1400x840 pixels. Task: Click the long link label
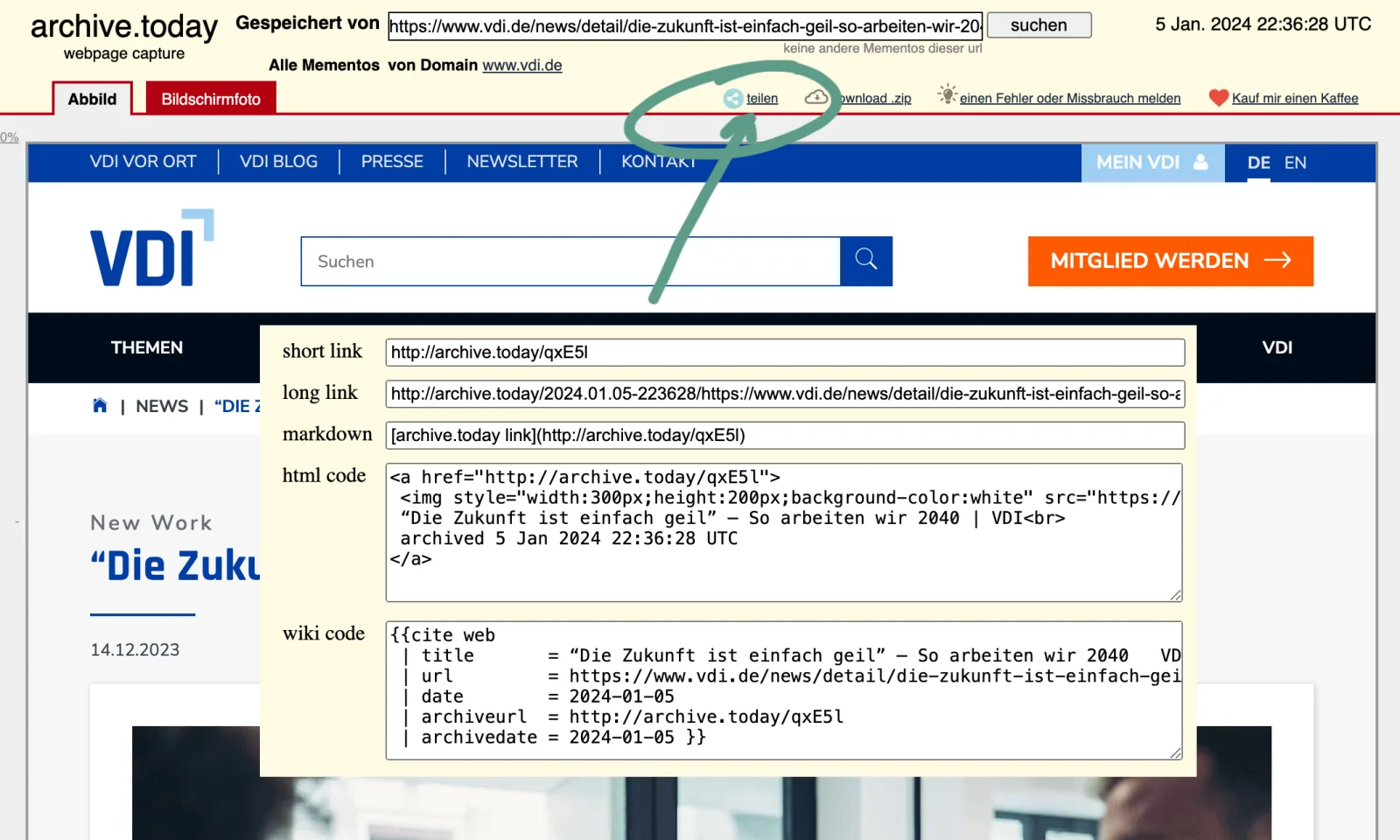(320, 393)
